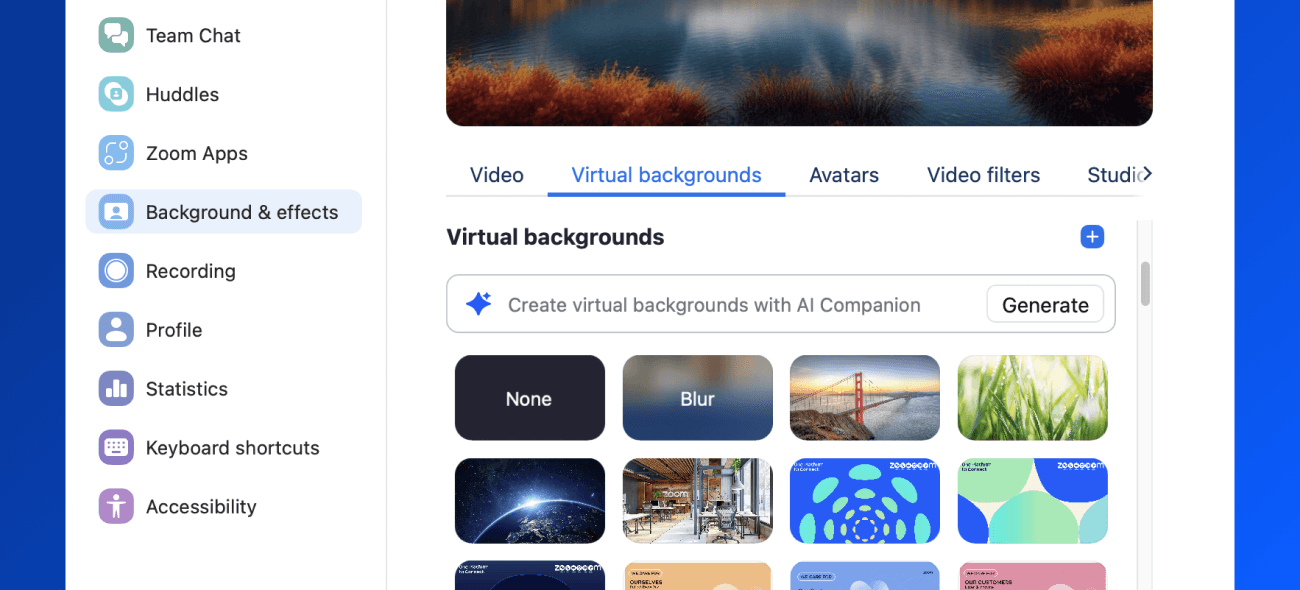Choose the pink OUR CUSTOMERS background thumbnail

click(x=1033, y=576)
